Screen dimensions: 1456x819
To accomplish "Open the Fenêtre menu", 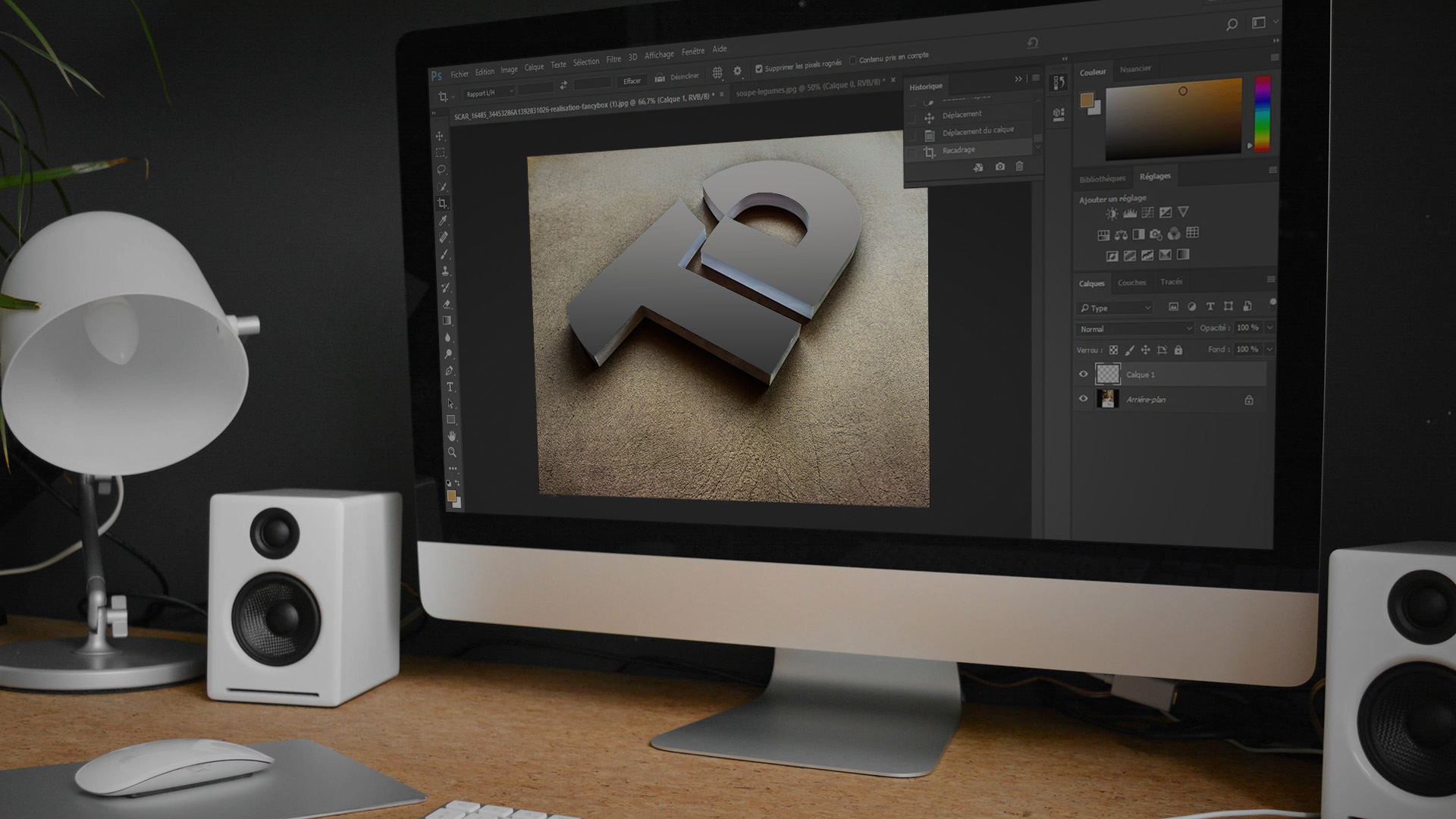I will 692,52.
